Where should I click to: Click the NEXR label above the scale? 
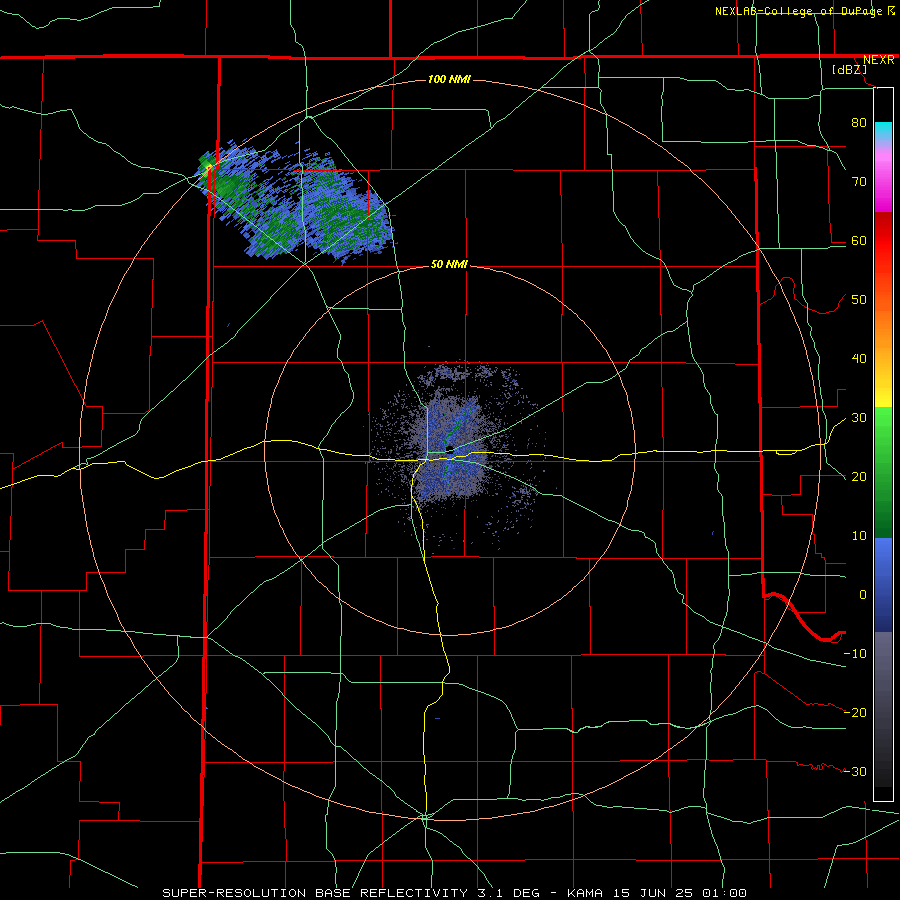tap(878, 60)
